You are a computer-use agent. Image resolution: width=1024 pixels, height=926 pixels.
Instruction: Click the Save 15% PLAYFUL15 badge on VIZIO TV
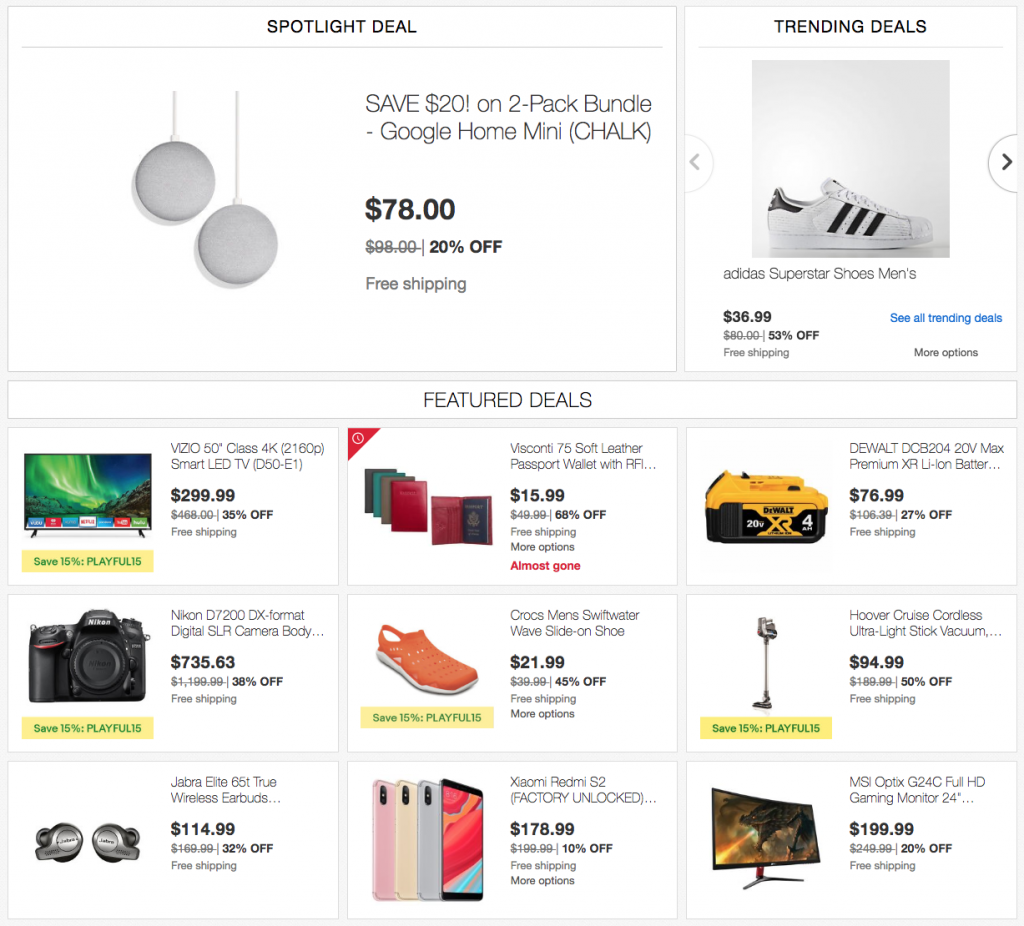[87, 562]
